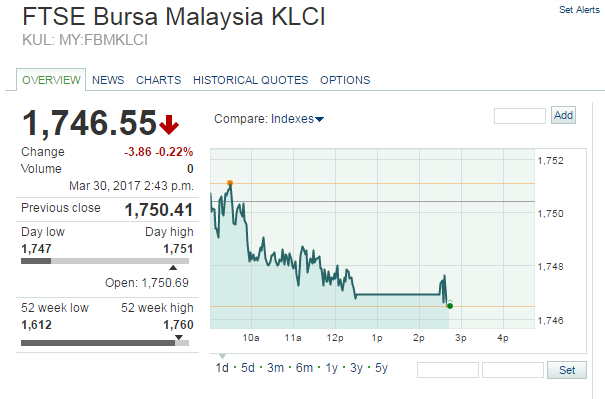Click the second date range input field
The image size is (605, 399).
coord(513,370)
